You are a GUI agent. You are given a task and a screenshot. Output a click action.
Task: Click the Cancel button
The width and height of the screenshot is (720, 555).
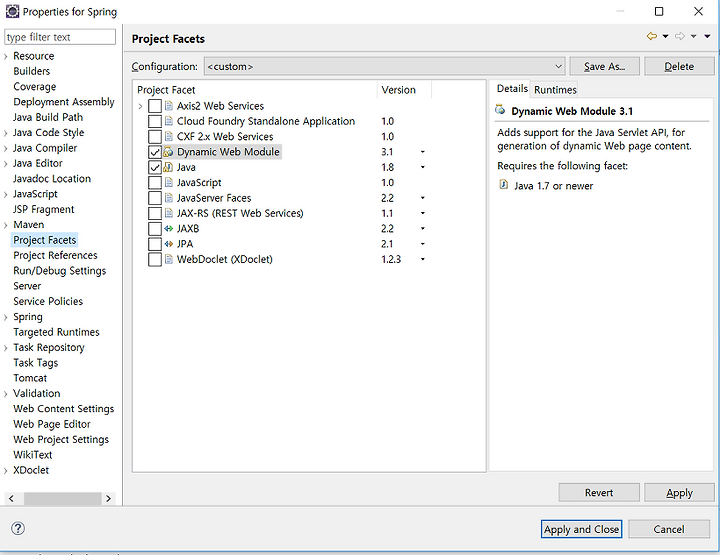click(669, 529)
